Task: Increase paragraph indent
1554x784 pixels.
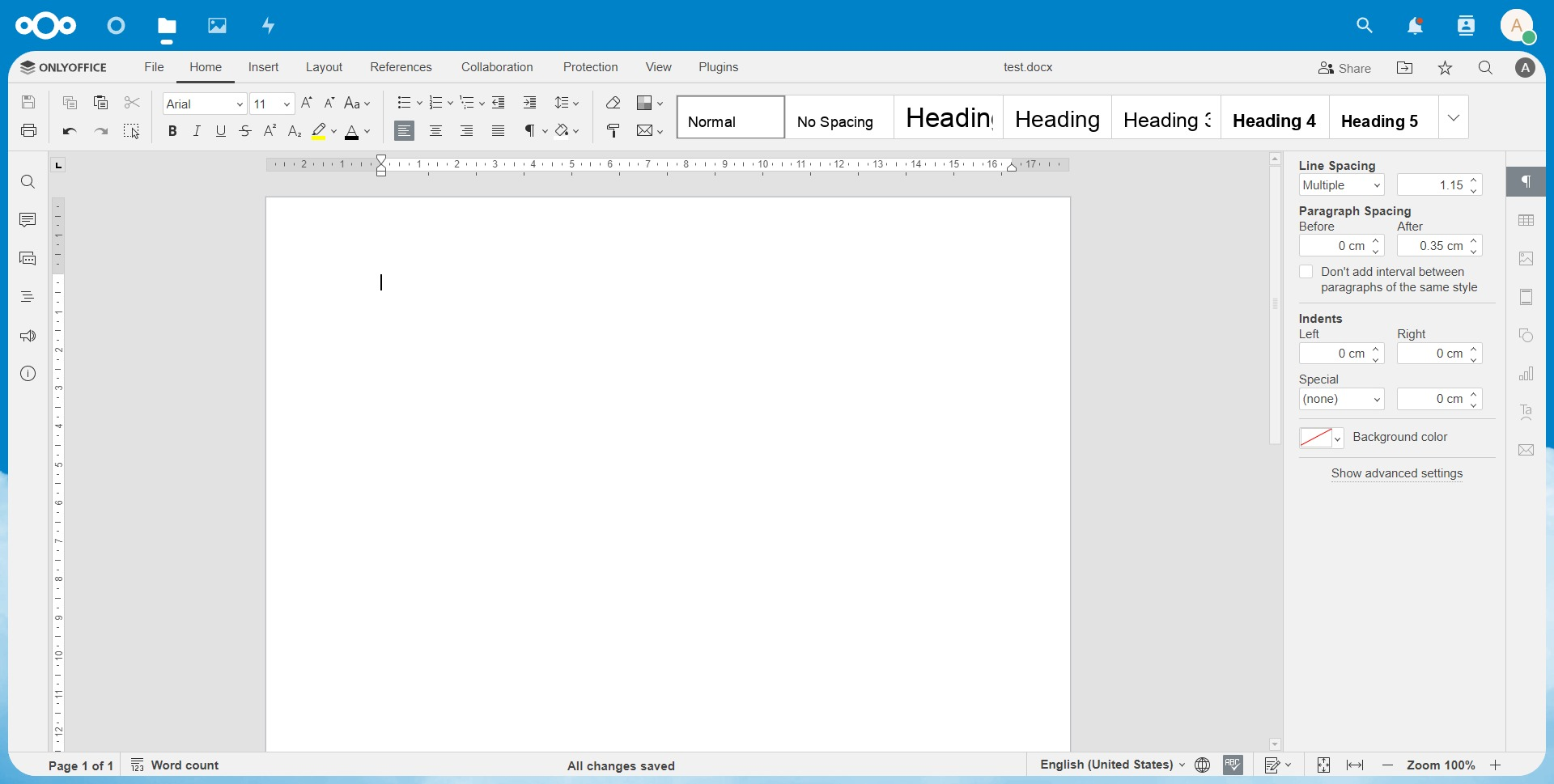Action: 529,103
